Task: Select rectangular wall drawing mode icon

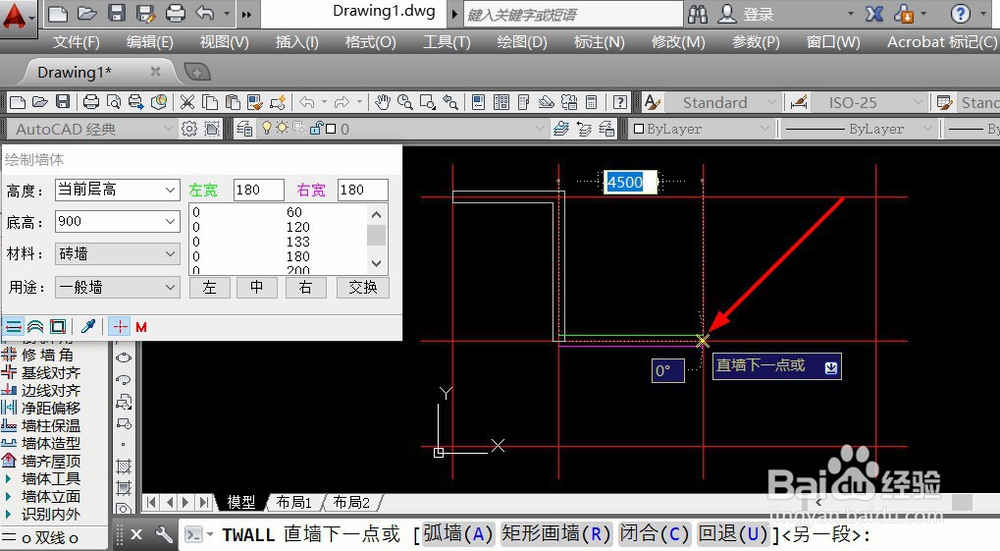Action: (57, 327)
